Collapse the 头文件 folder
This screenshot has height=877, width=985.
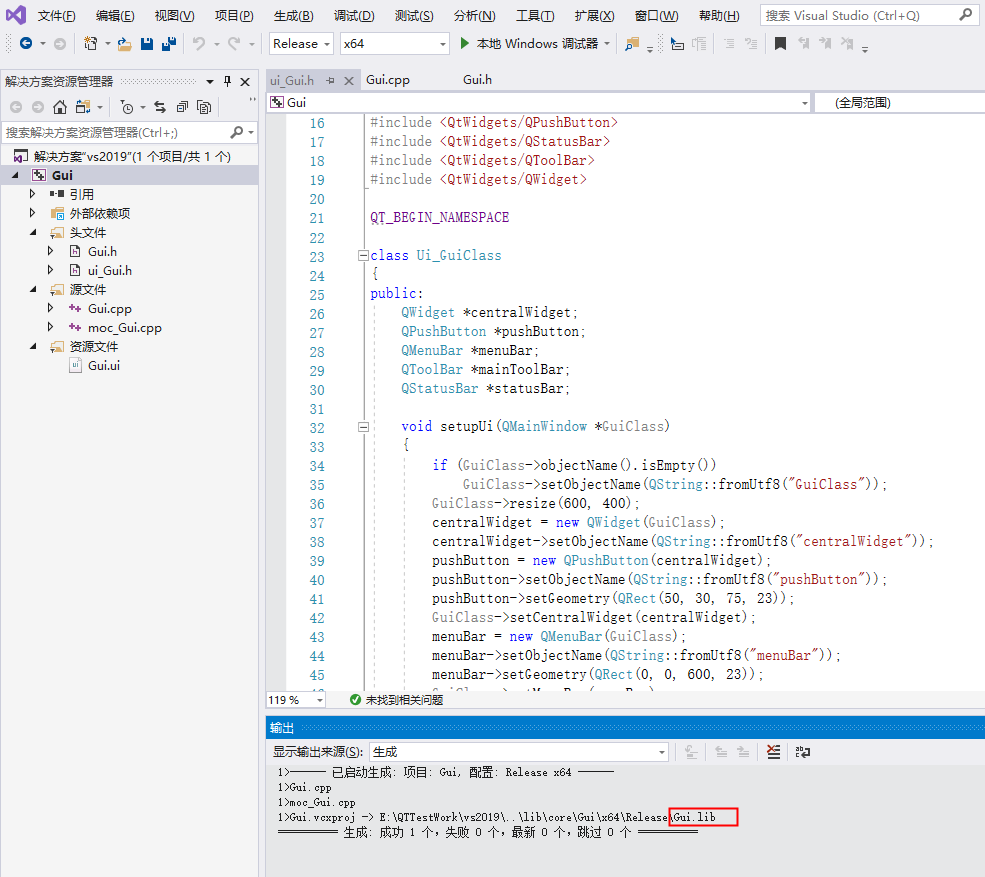pyautogui.click(x=33, y=232)
